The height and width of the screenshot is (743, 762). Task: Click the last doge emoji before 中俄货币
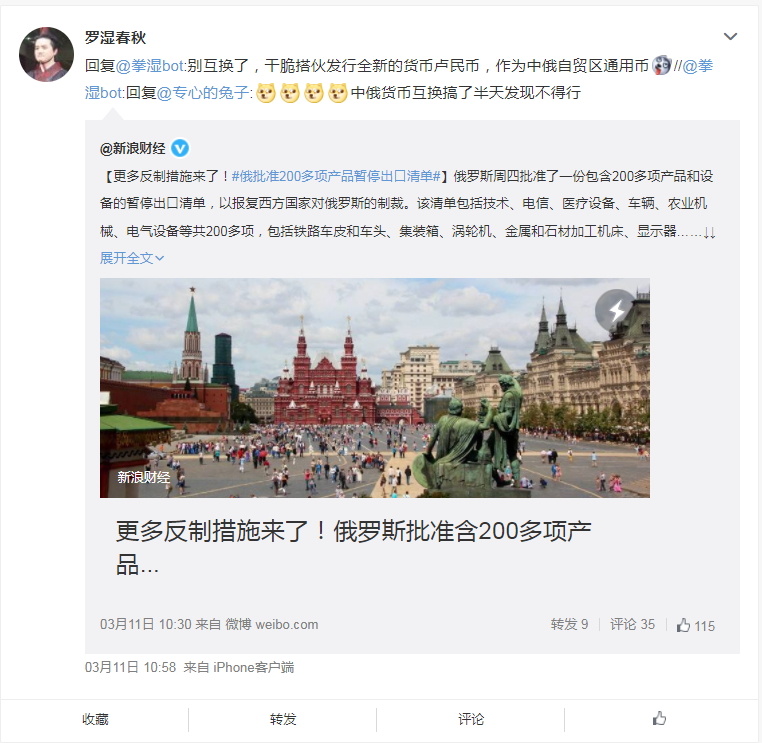pos(338,93)
